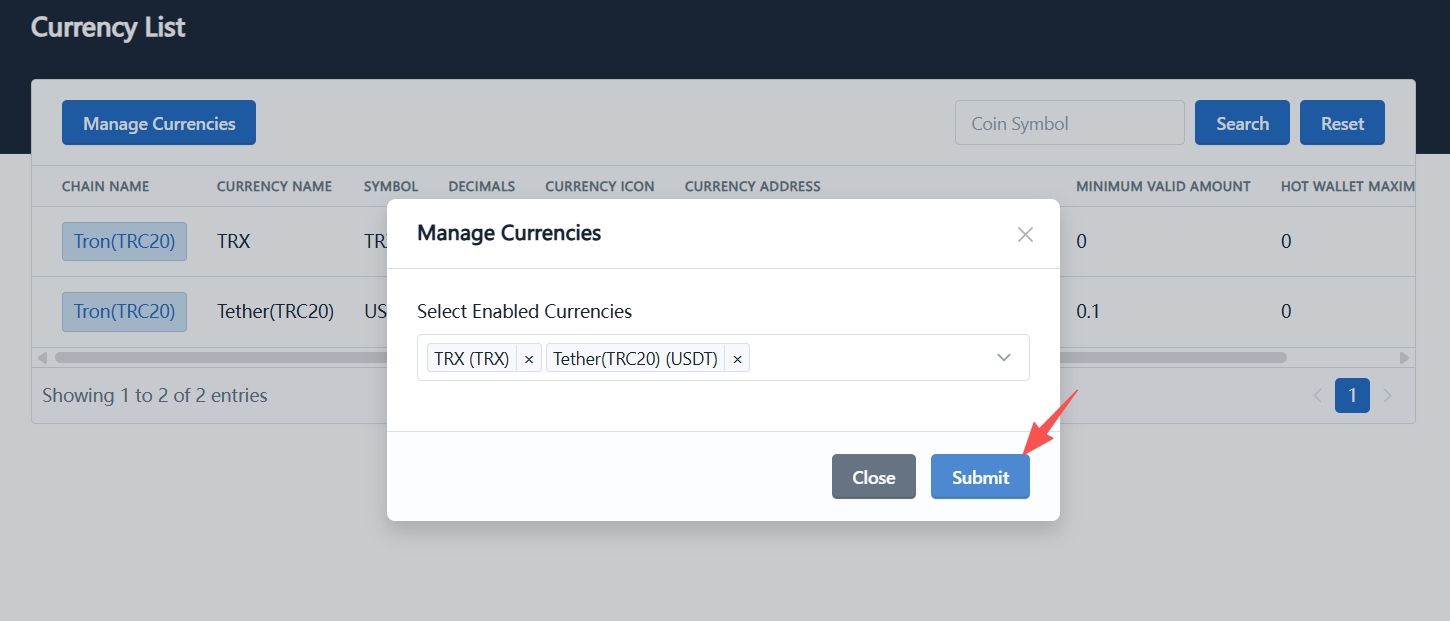The image size is (1450, 621).
Task: Click the left scroll arrow of the table
Action: coord(41,356)
